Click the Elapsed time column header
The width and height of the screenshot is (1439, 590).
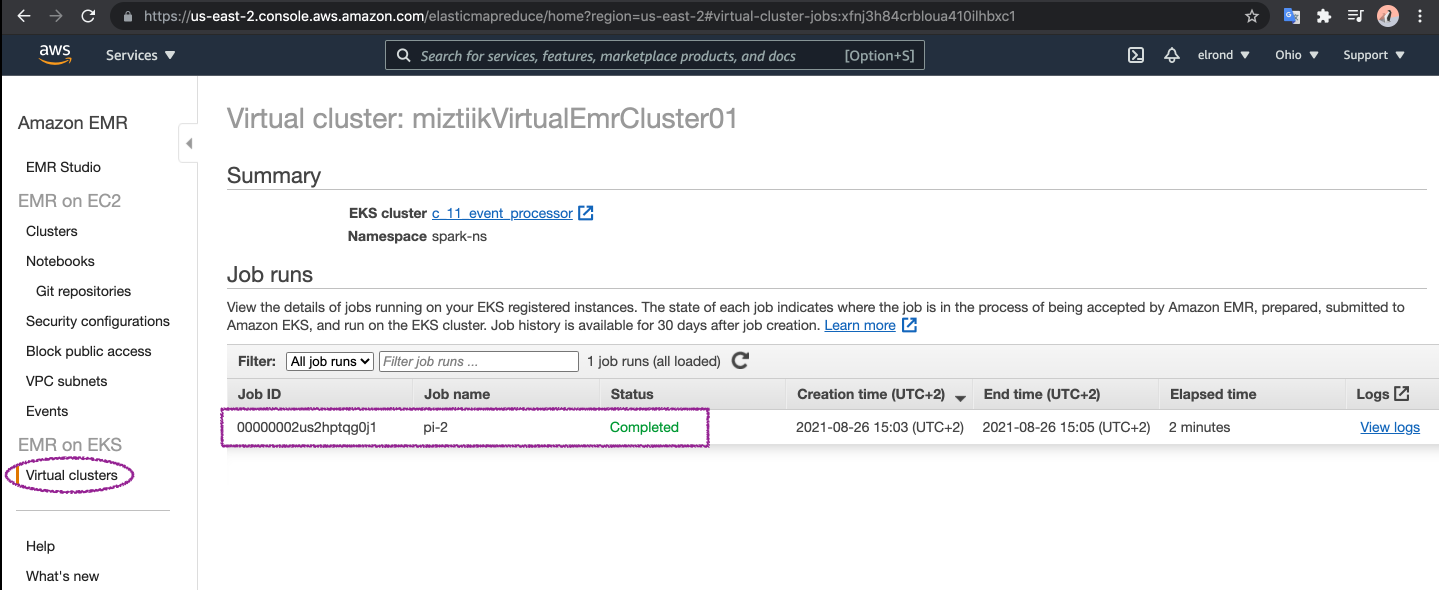[x=1213, y=394]
